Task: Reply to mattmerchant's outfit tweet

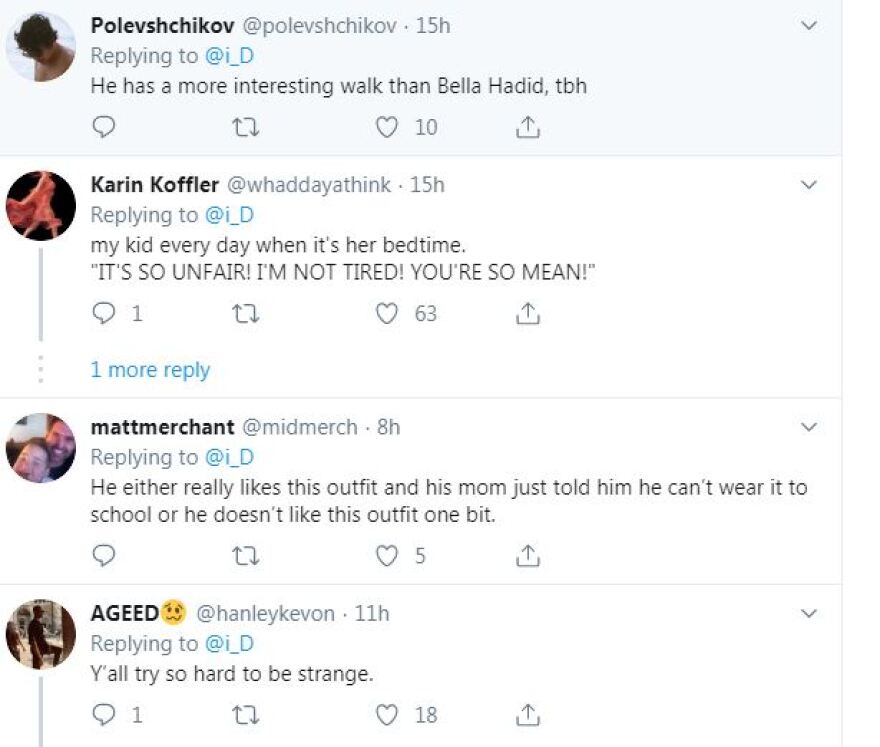Action: point(104,555)
